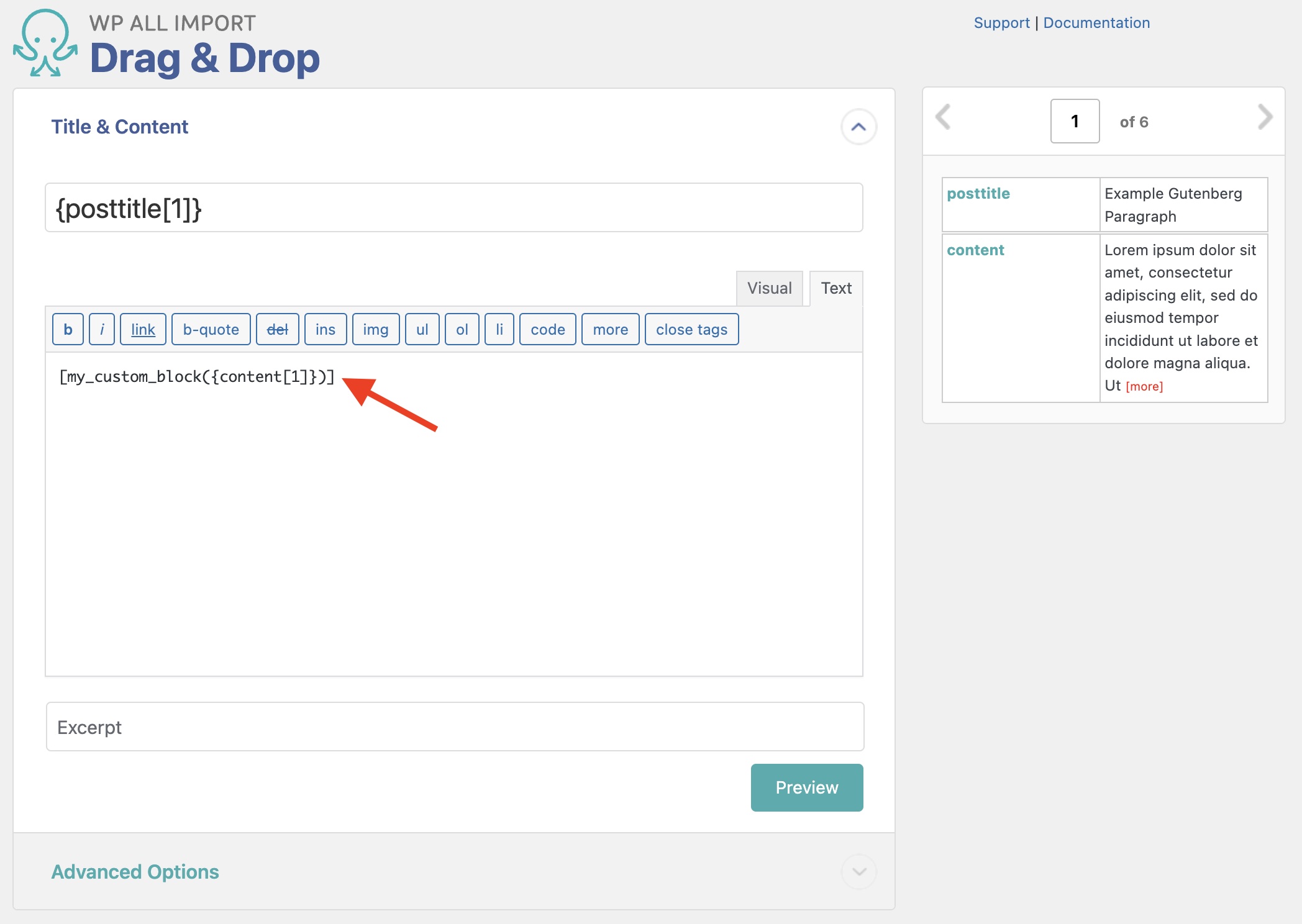1302x924 pixels.
Task: Click into the Excerpt input field
Action: (455, 727)
